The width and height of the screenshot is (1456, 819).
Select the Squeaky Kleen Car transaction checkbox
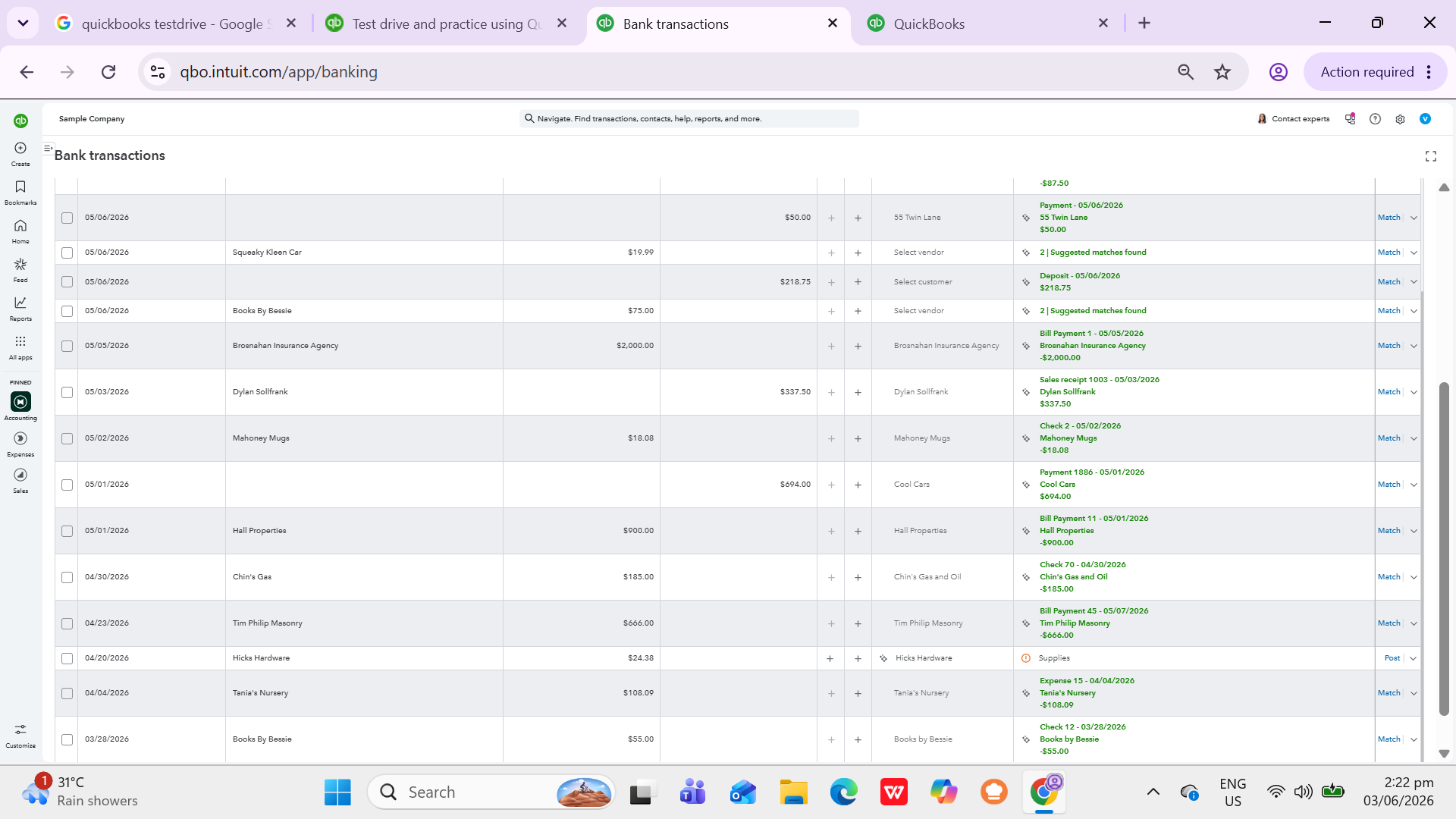point(67,253)
